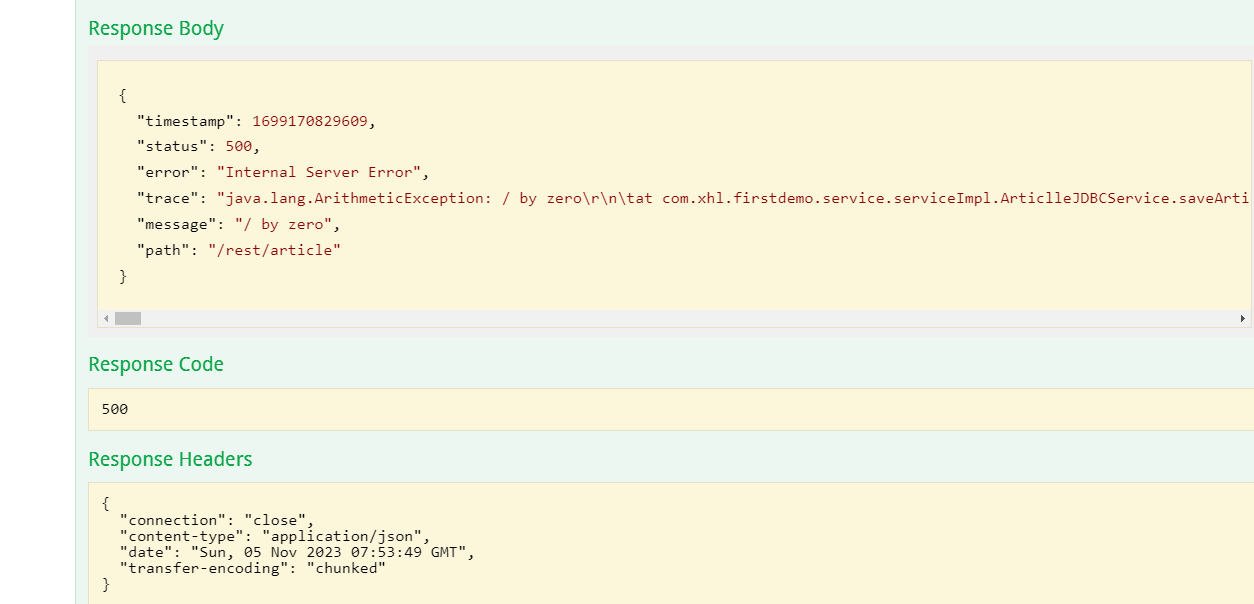Click the "Internal Server Error" error string
Screen dimensions: 1254x604
tap(319, 172)
